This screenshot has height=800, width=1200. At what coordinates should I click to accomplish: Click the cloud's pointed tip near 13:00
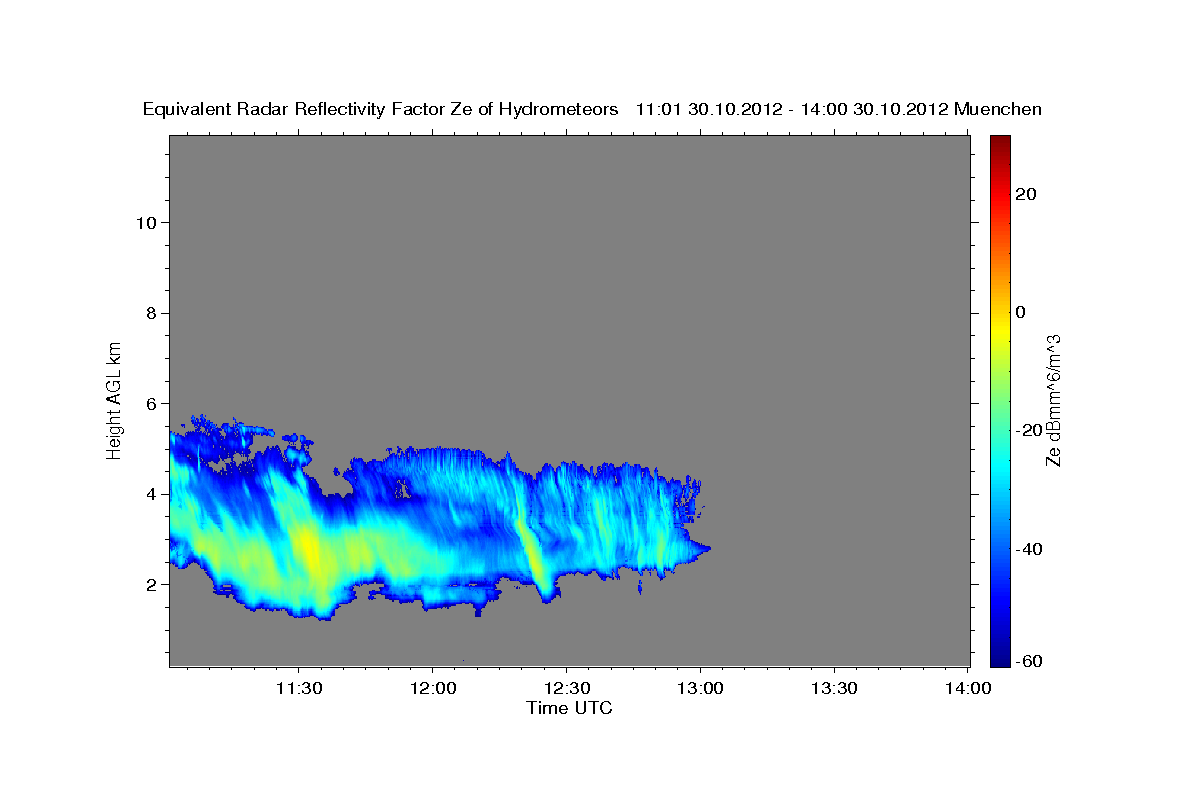pos(706,548)
